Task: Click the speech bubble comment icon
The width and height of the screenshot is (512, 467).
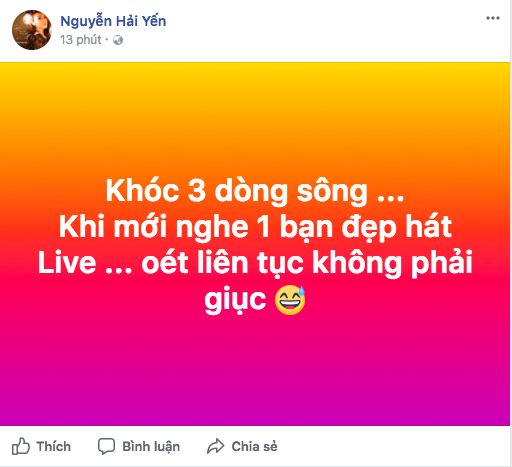Action: (106, 446)
